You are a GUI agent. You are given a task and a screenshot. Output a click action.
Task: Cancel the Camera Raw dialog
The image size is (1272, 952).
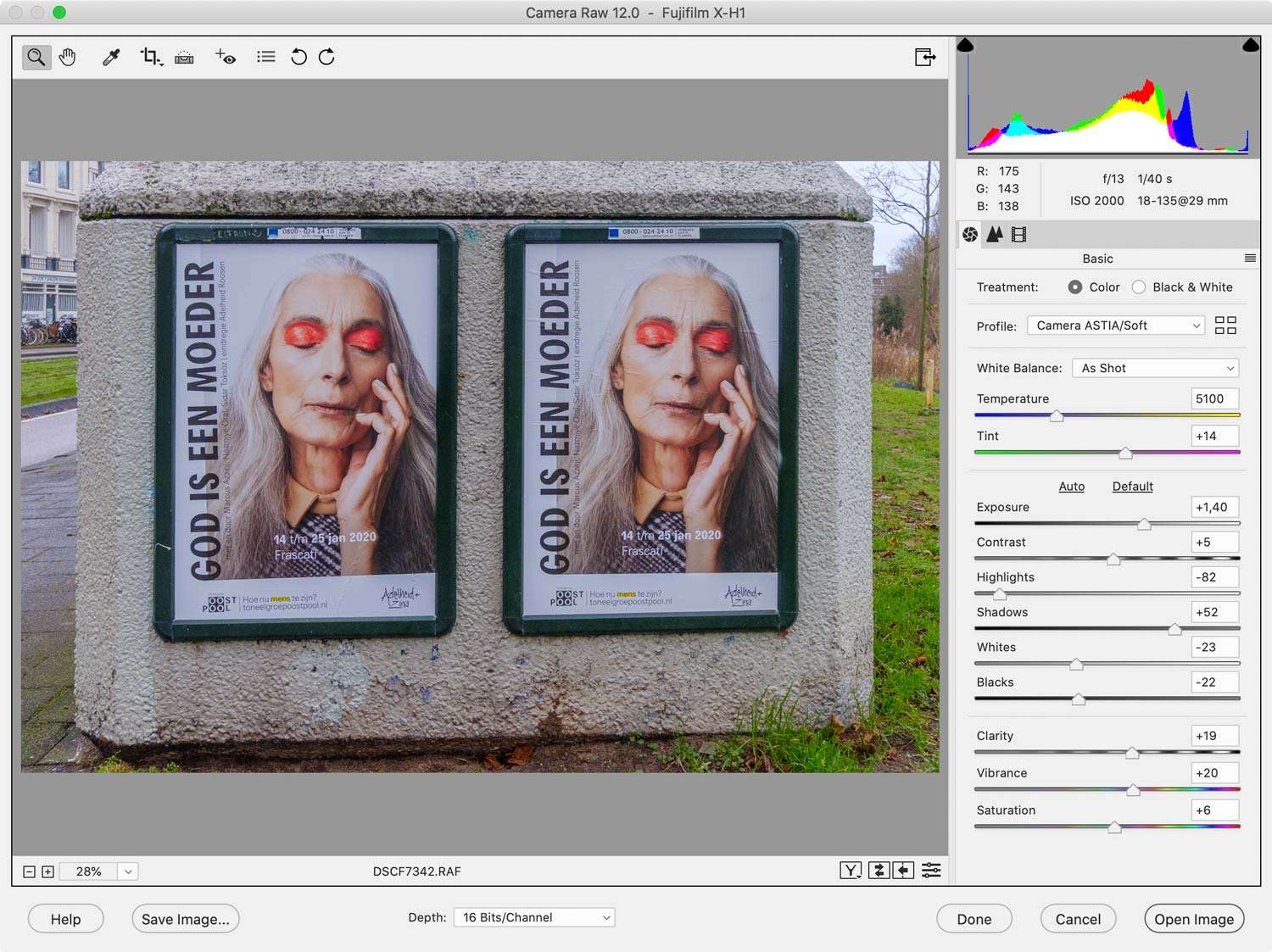(1078, 919)
